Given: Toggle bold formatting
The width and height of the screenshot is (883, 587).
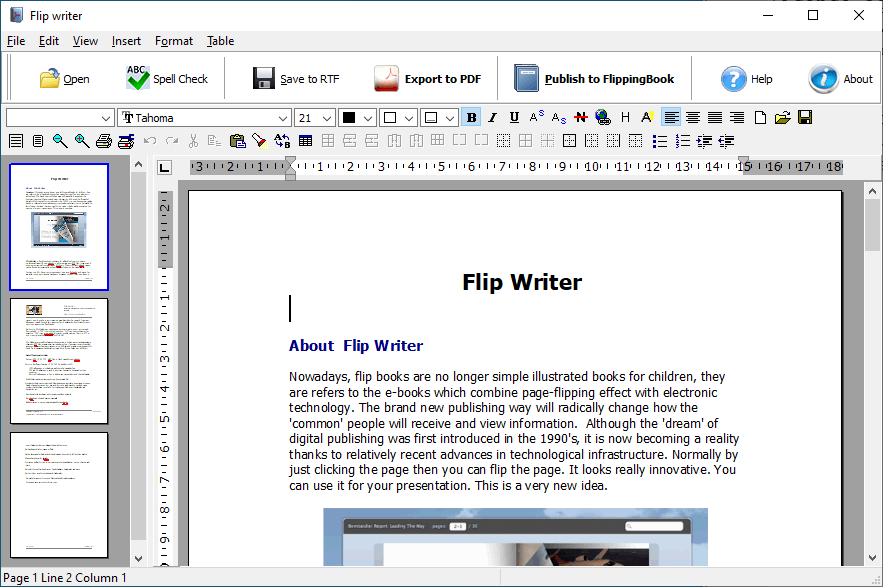Looking at the screenshot, I should [471, 117].
